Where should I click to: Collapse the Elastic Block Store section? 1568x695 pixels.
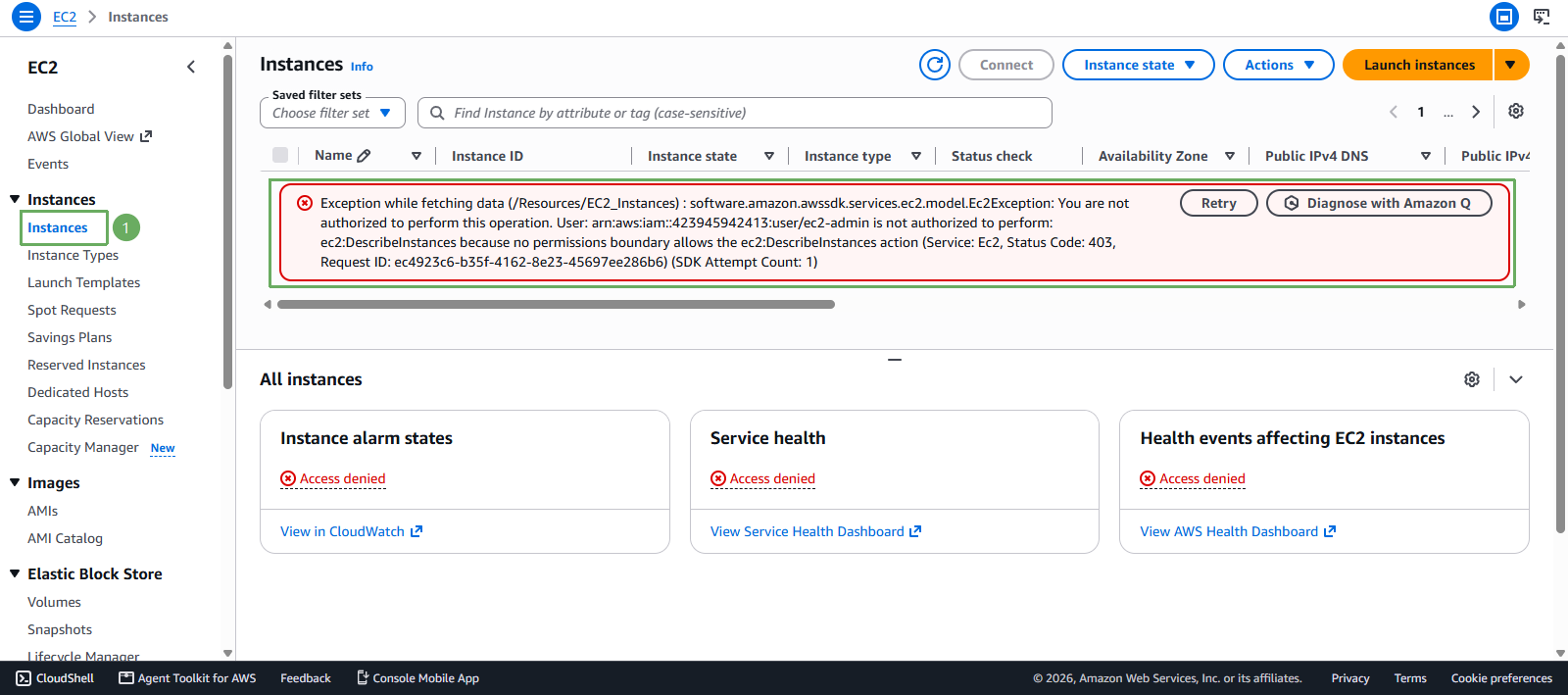pos(15,573)
